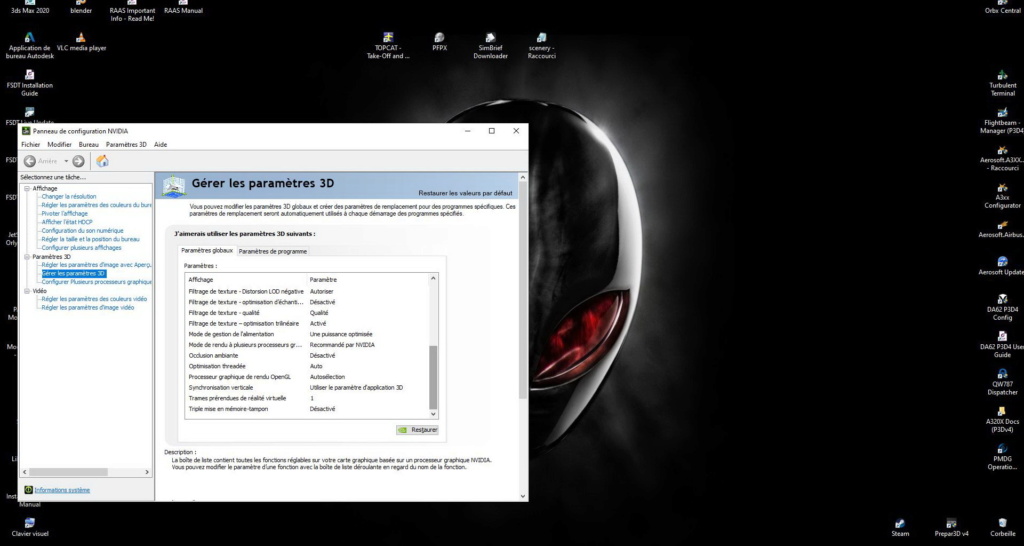Click main panel scroll down arrow
The height and width of the screenshot is (546, 1024).
[x=522, y=496]
